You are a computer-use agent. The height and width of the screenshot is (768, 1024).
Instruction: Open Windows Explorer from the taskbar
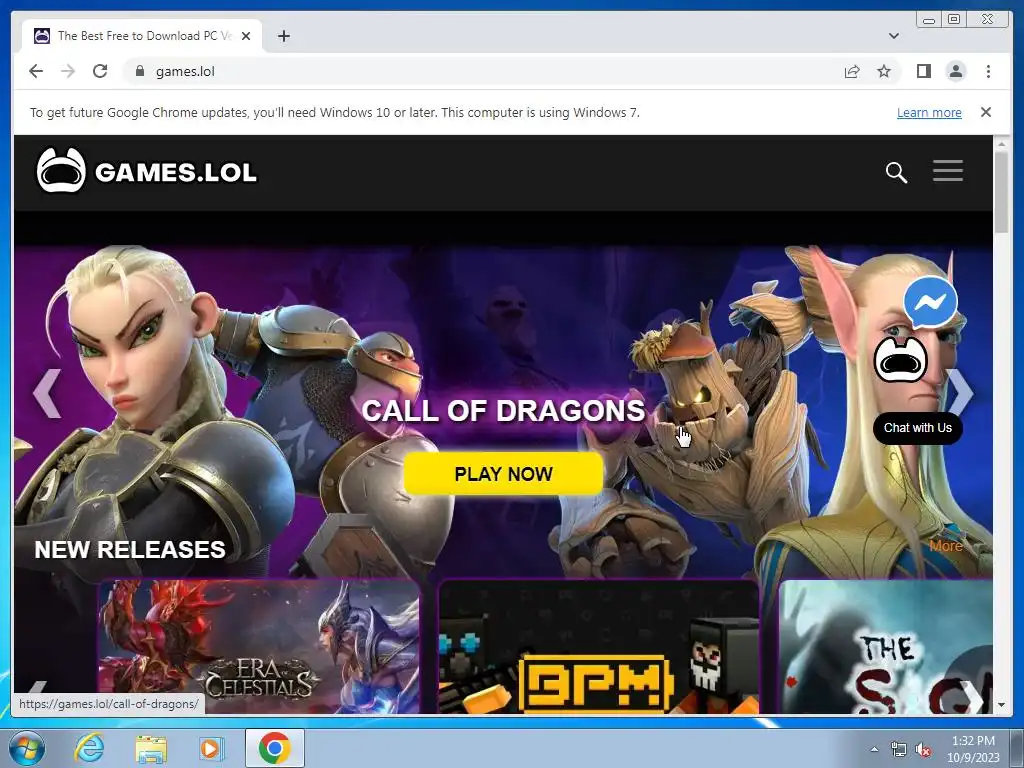tap(151, 748)
